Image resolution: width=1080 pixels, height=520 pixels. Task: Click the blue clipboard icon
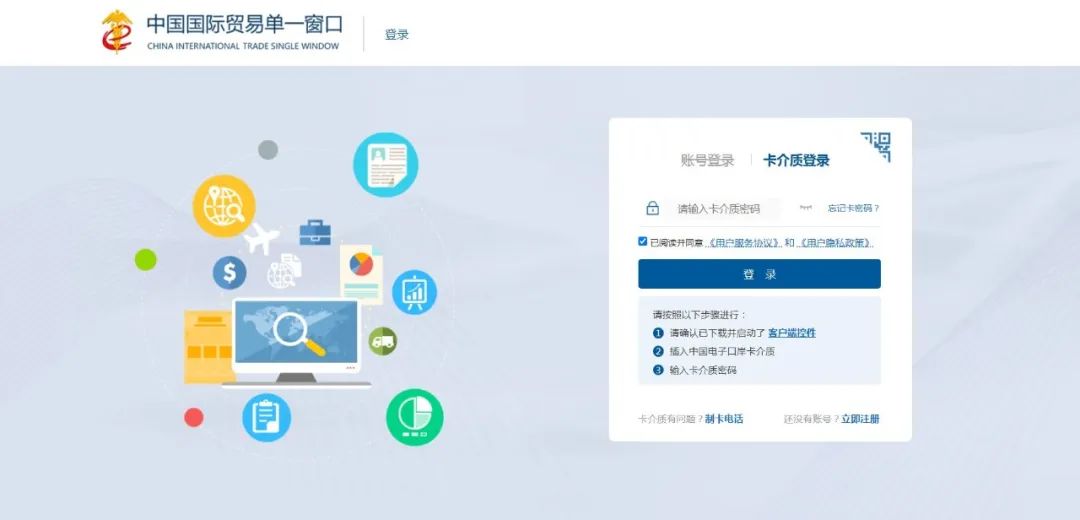point(266,417)
